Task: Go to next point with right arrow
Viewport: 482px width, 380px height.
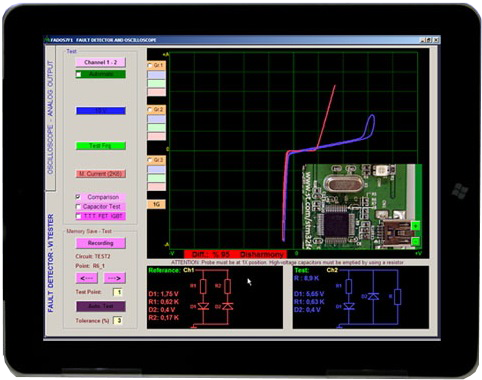Action: point(115,278)
